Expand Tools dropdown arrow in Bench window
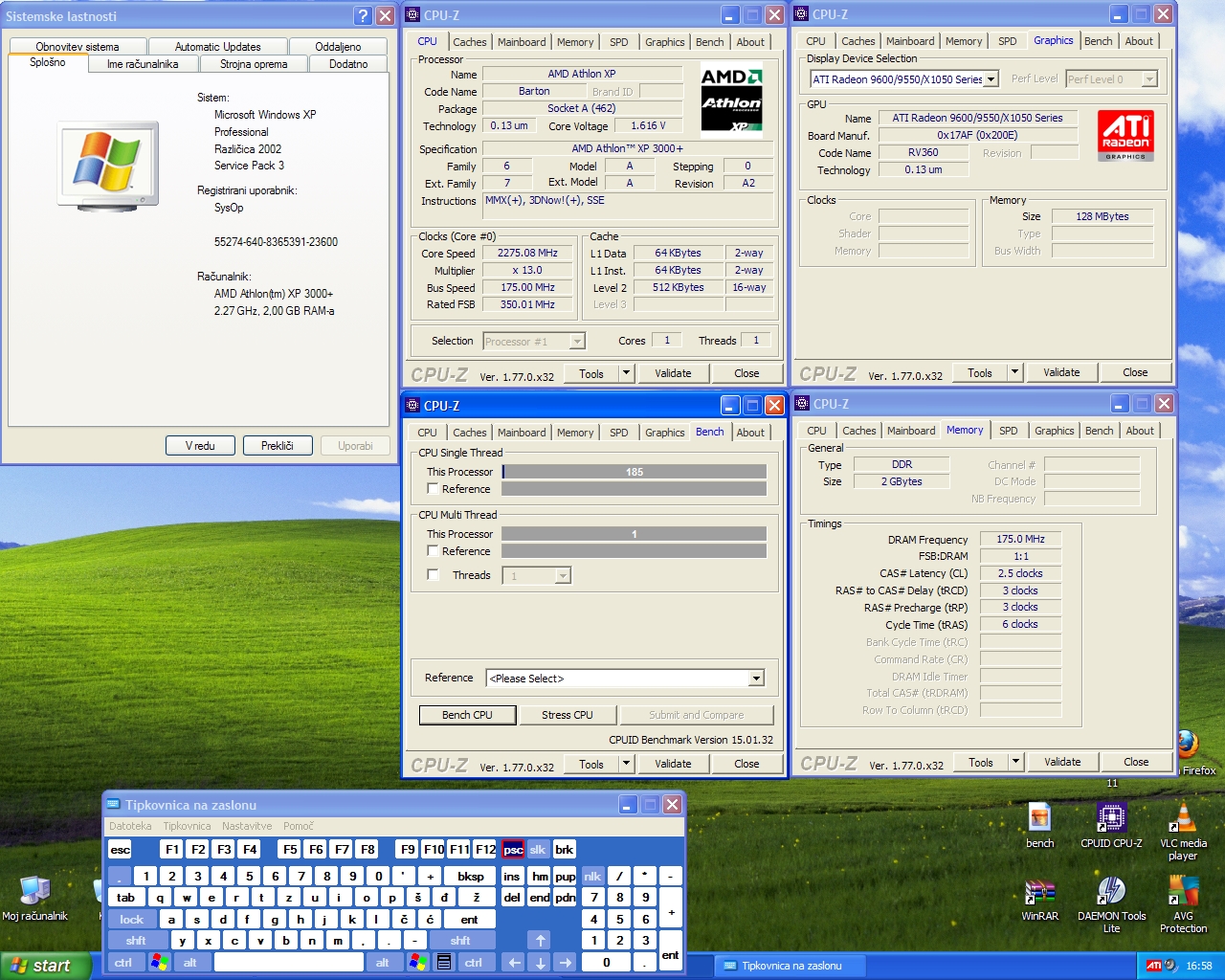 (x=627, y=764)
